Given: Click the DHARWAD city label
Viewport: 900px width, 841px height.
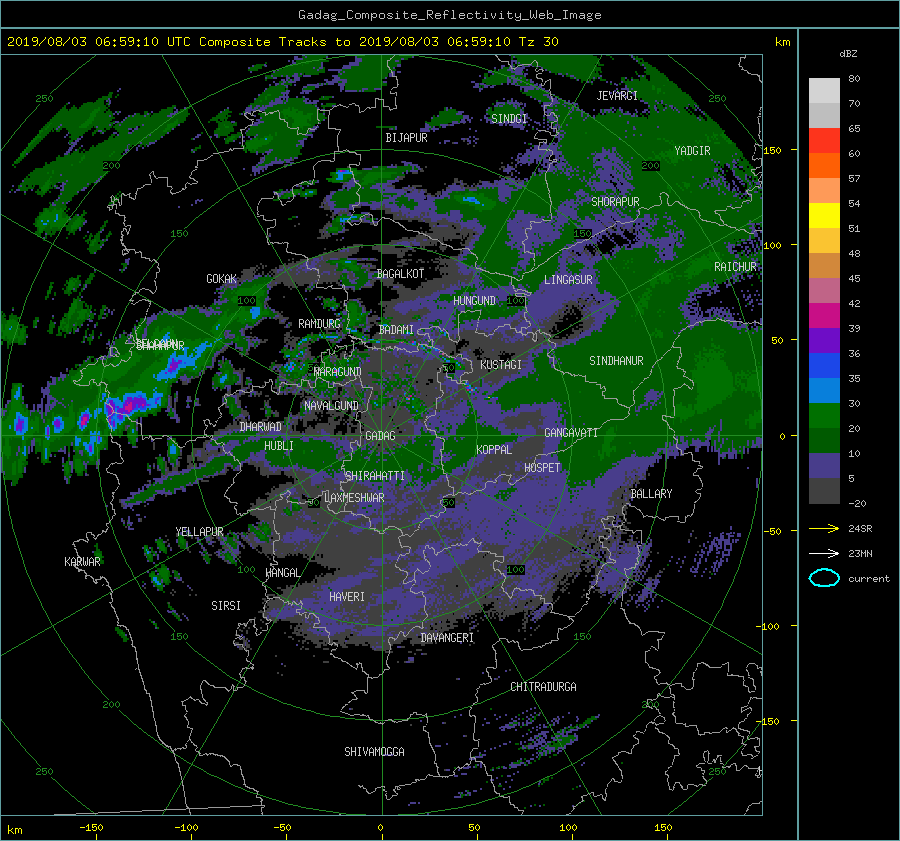Looking at the screenshot, I should coord(261,427).
